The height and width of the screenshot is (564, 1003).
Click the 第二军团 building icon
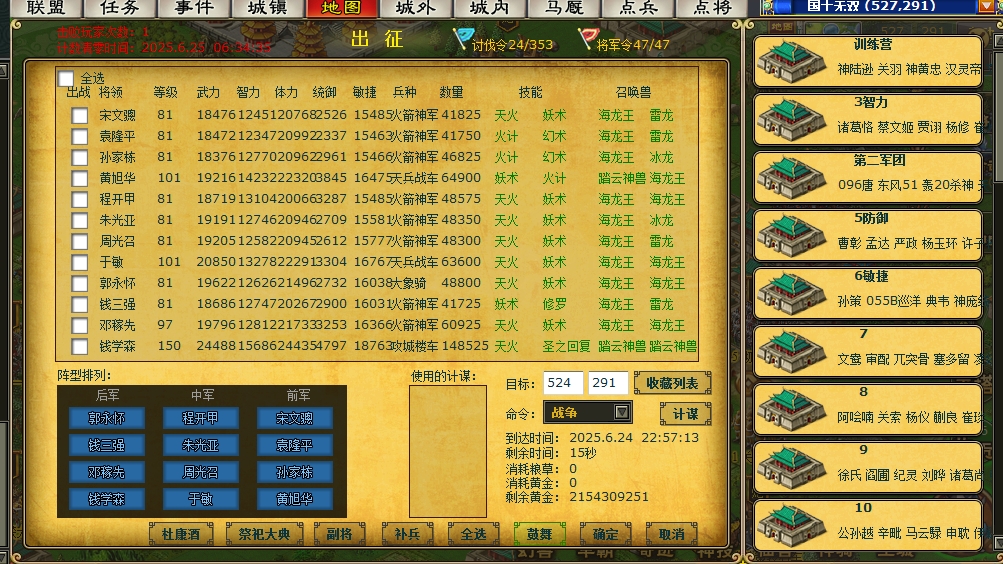(x=792, y=178)
